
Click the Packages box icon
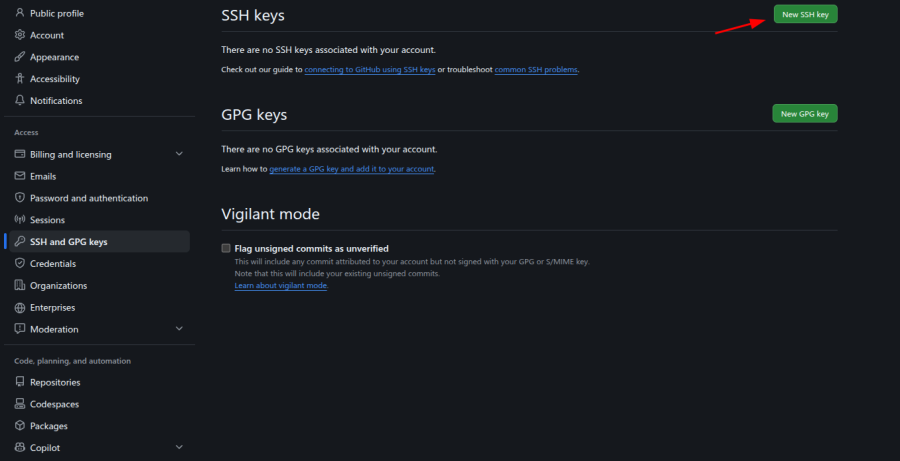(x=20, y=426)
